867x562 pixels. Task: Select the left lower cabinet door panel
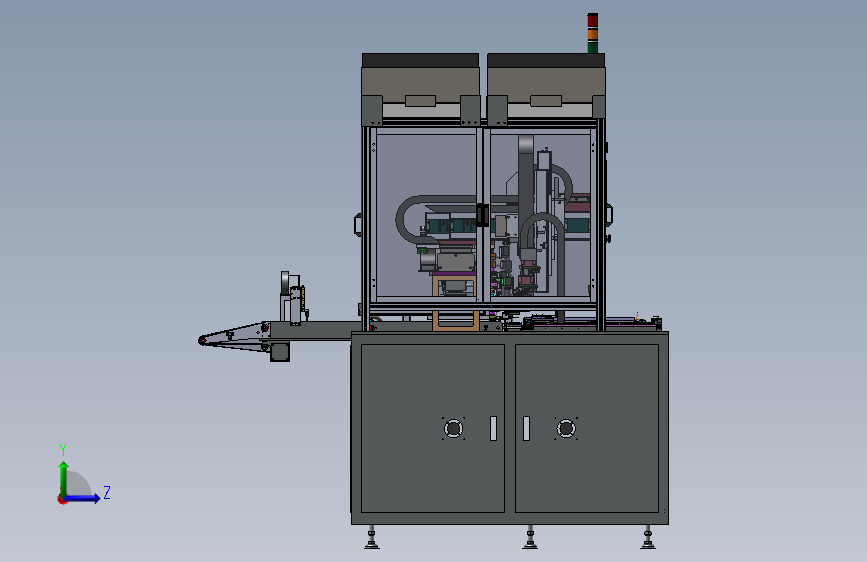(x=433, y=428)
